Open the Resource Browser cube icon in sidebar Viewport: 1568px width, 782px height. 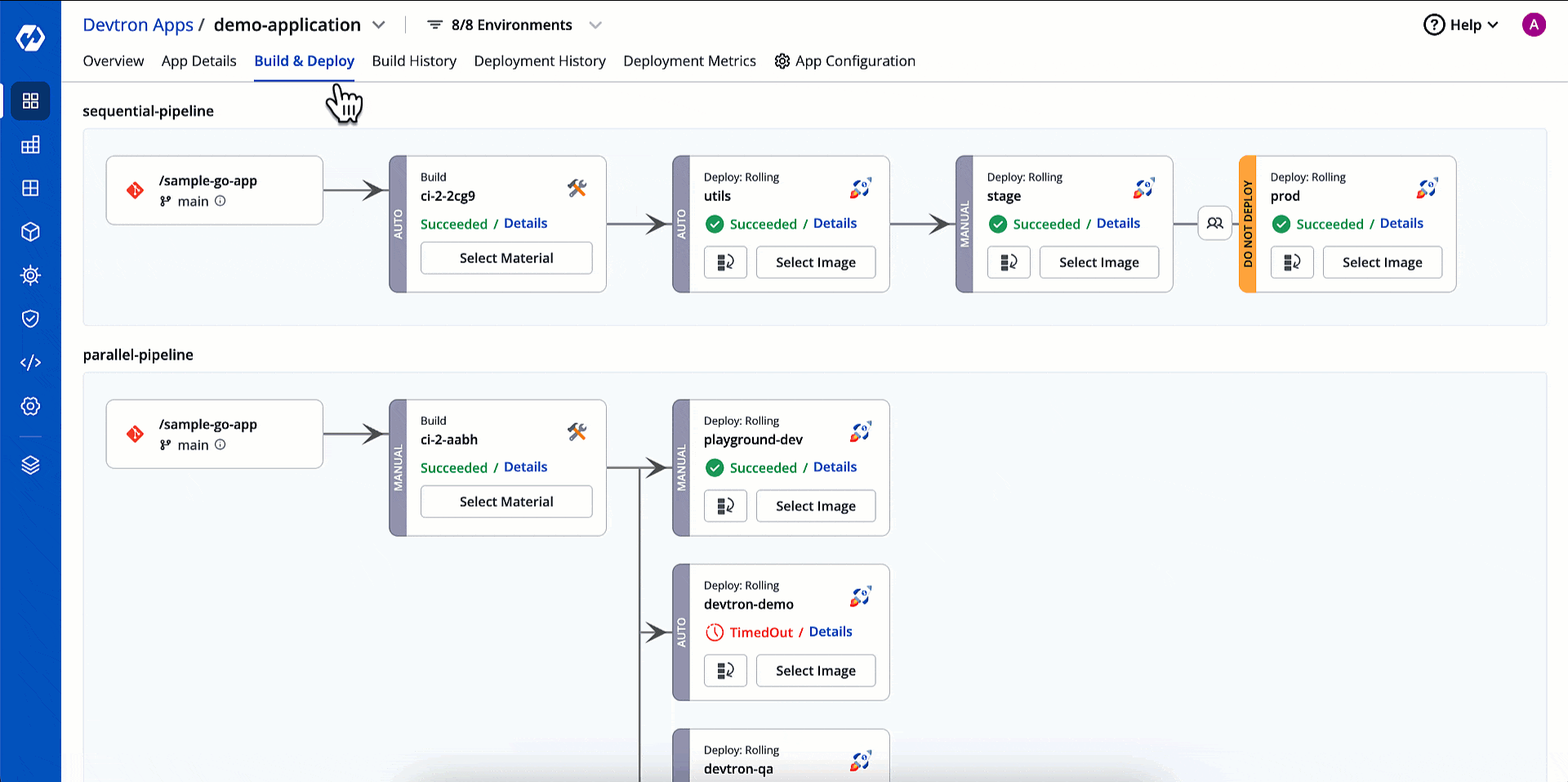point(30,232)
